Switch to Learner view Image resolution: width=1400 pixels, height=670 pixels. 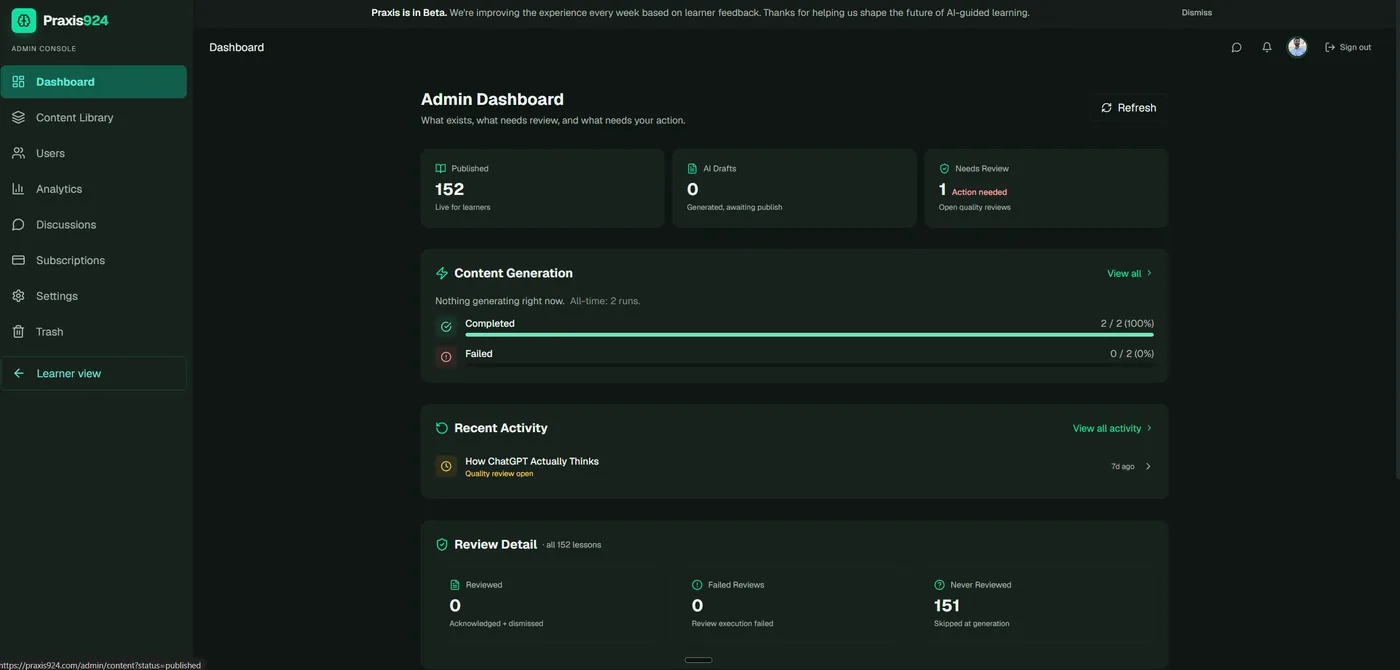click(94, 373)
